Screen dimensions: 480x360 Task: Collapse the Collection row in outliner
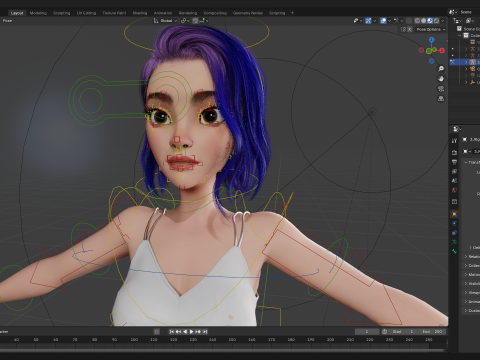click(460, 35)
